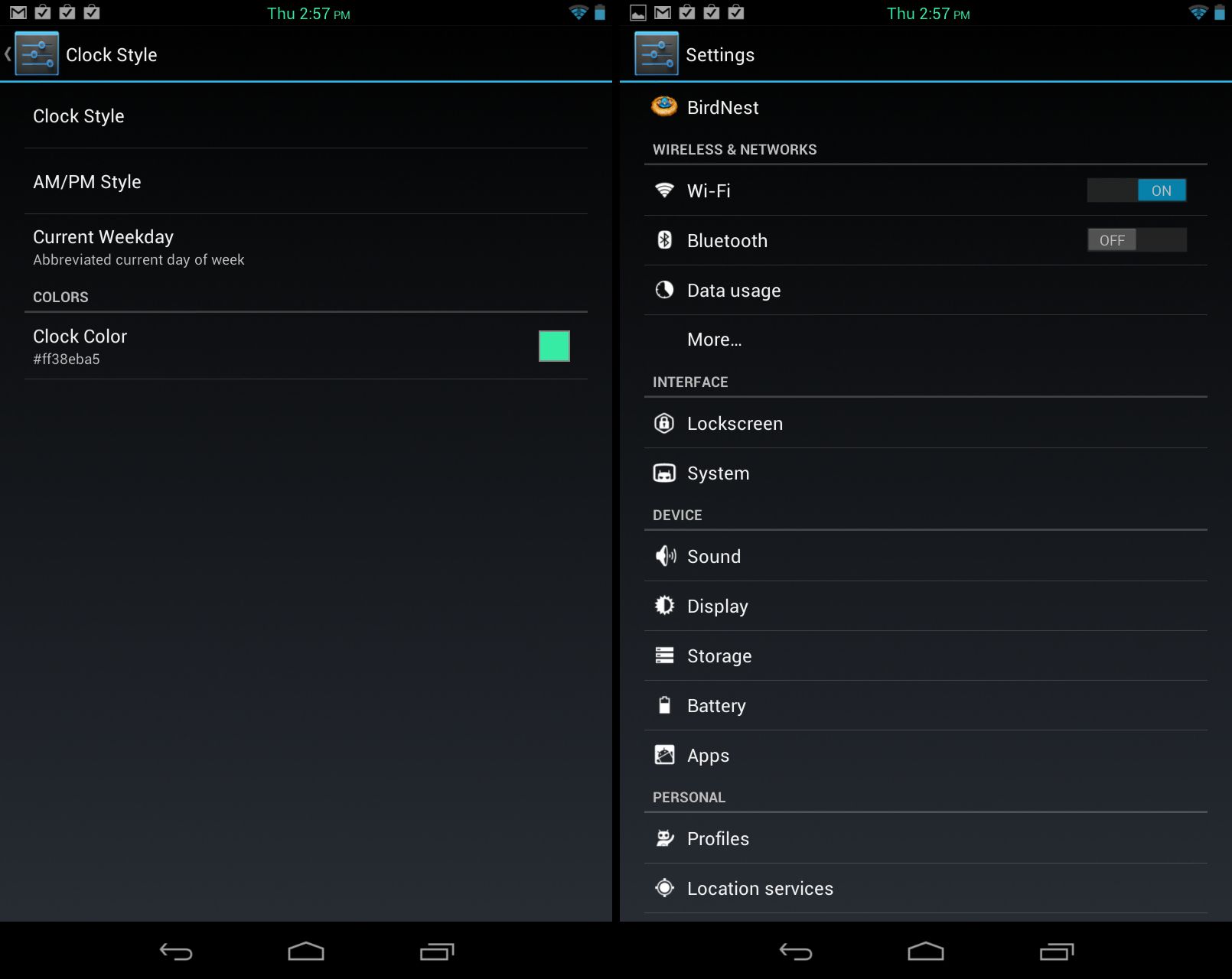
Task: Open Lockscreen settings
Action: [926, 423]
